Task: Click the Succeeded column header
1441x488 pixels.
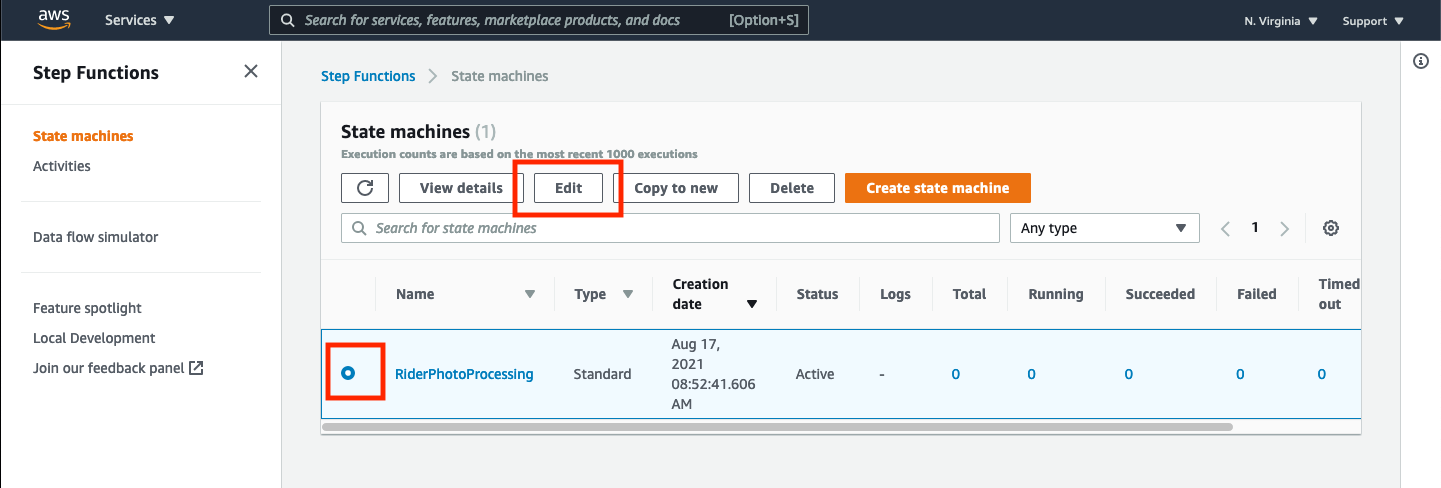Action: pos(1160,294)
